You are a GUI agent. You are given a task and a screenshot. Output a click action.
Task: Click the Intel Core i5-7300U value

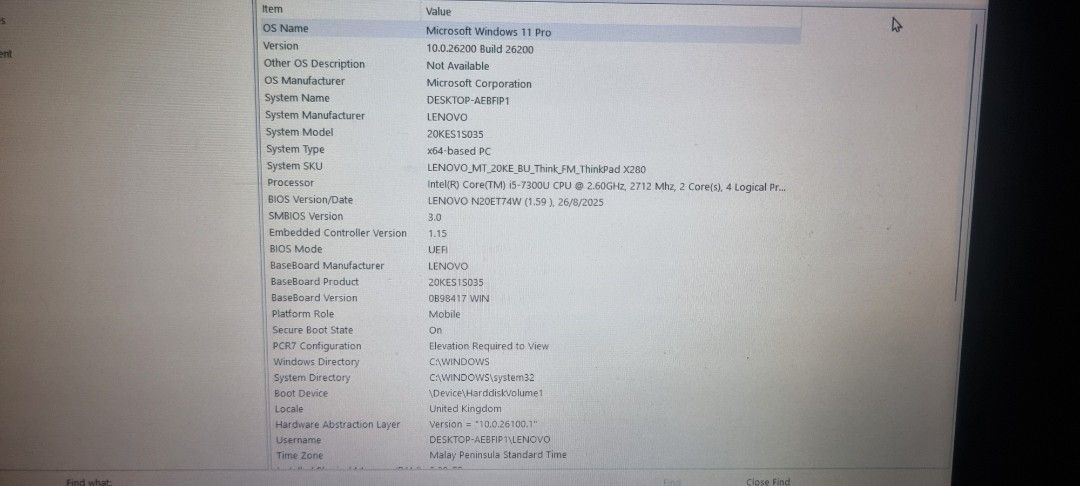pos(607,187)
